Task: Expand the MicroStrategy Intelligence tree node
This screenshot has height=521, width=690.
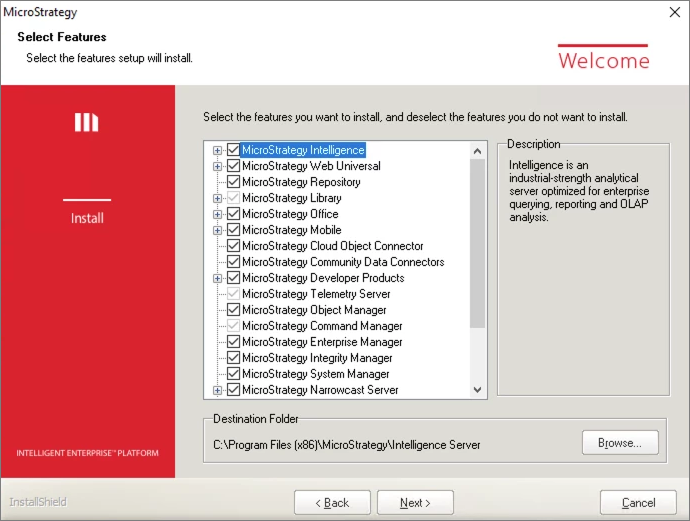Action: 217,150
